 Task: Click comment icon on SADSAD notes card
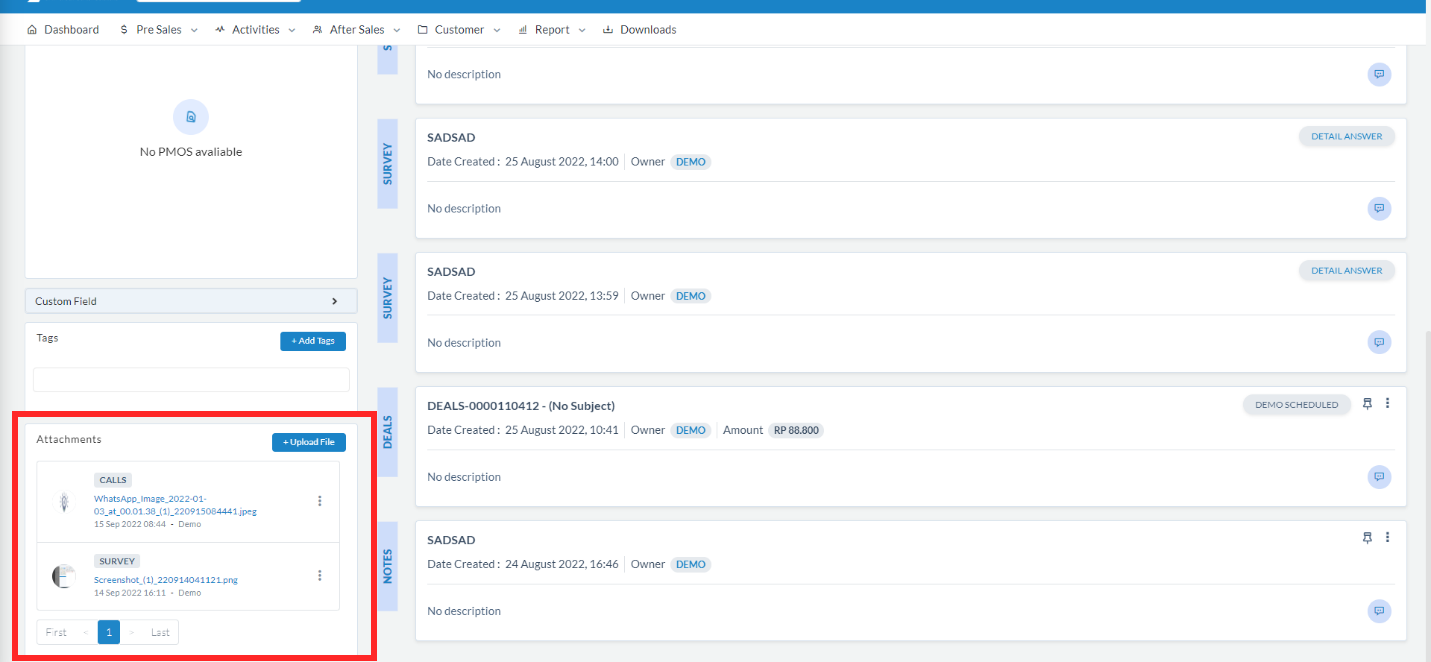point(1379,611)
